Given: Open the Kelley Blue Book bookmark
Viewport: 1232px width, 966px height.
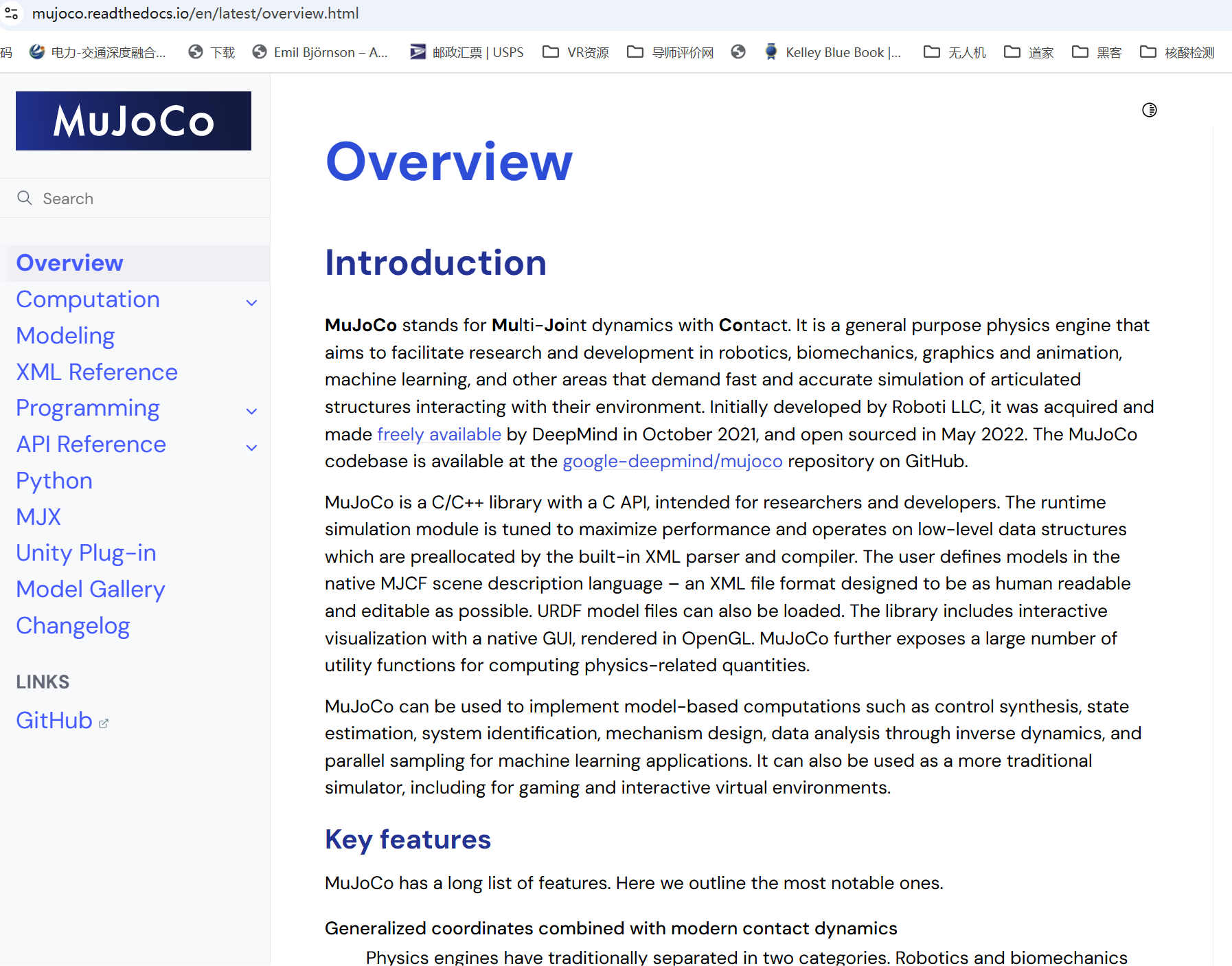Looking at the screenshot, I should [x=832, y=52].
